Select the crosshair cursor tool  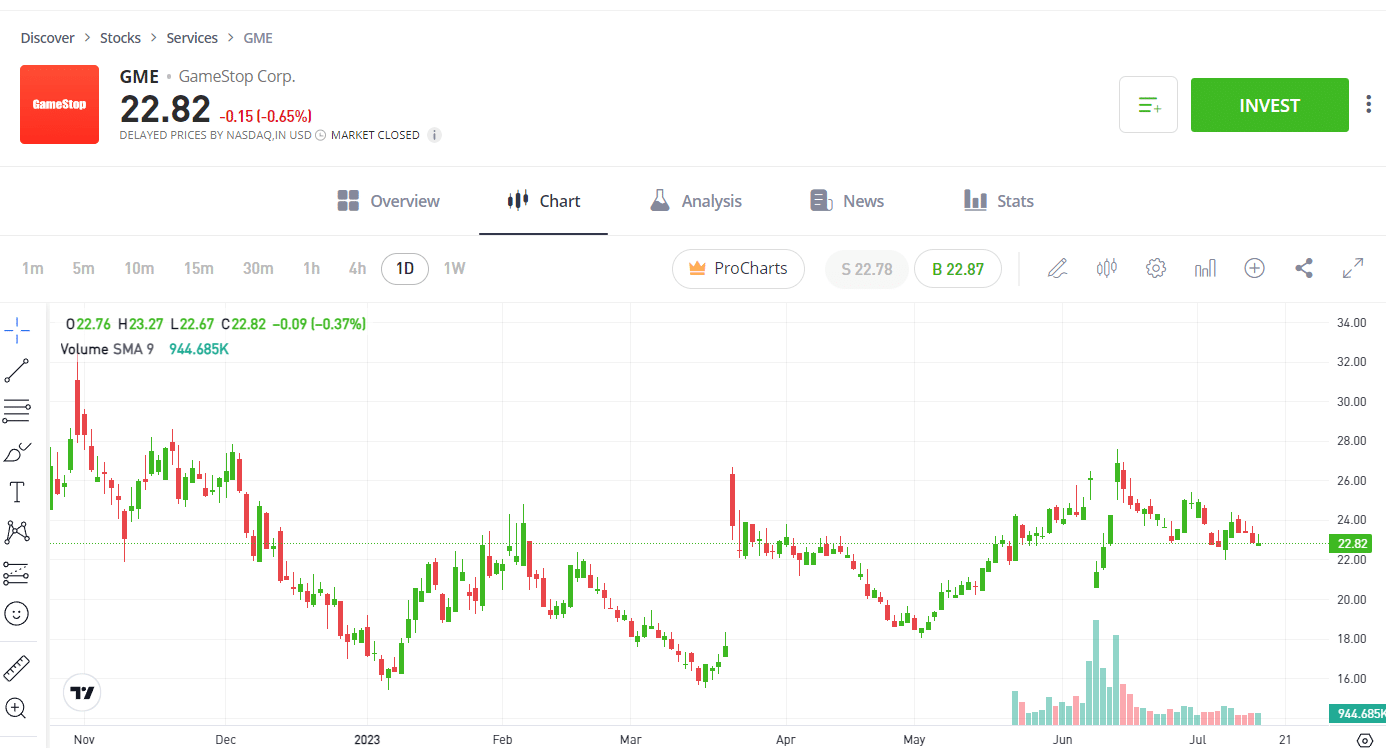pyautogui.click(x=17, y=329)
